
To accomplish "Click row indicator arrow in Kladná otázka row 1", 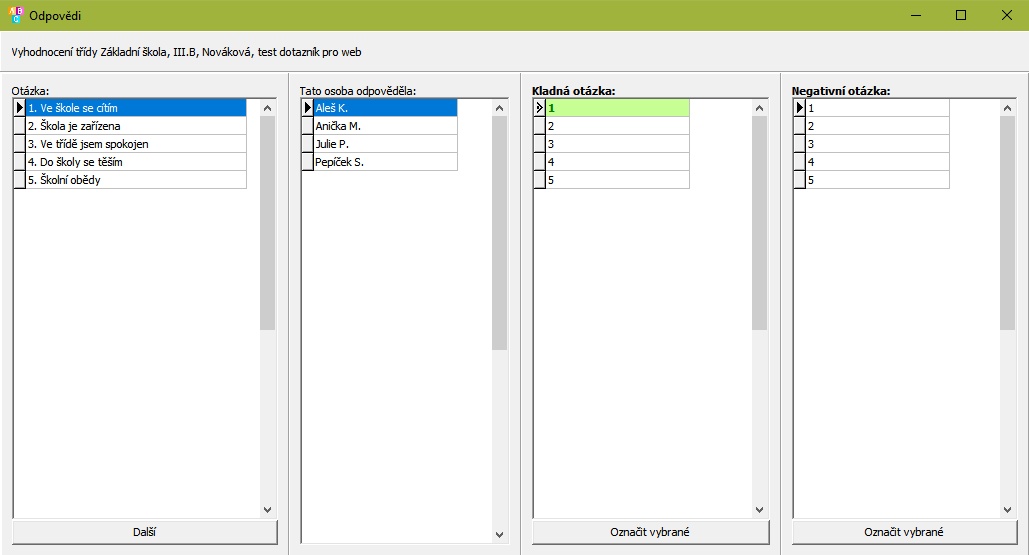I will point(539,108).
